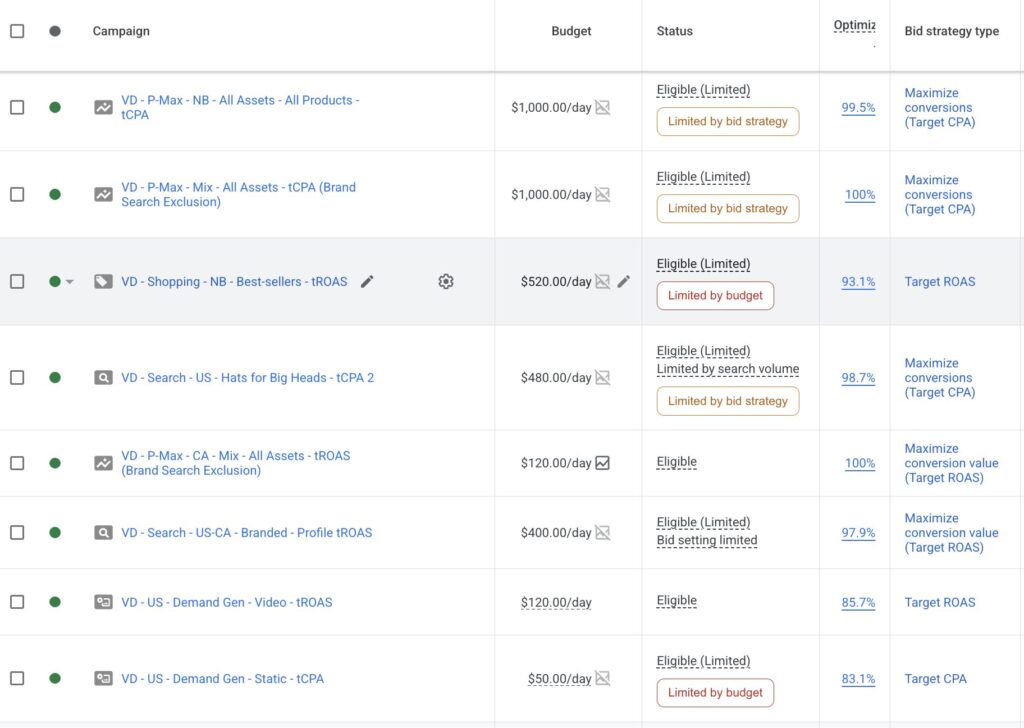Open VD - Shopping - NB - Best-sellers - tROAS

tap(234, 281)
